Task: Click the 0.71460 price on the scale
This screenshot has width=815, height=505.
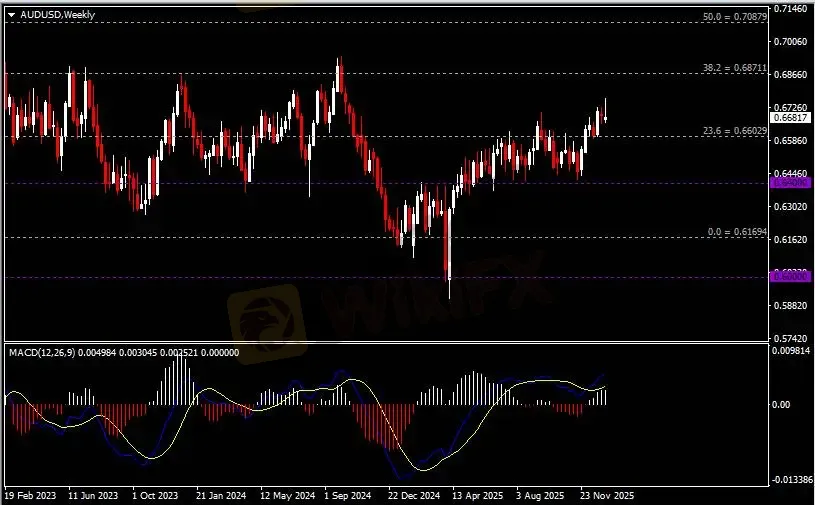Action: (790, 8)
